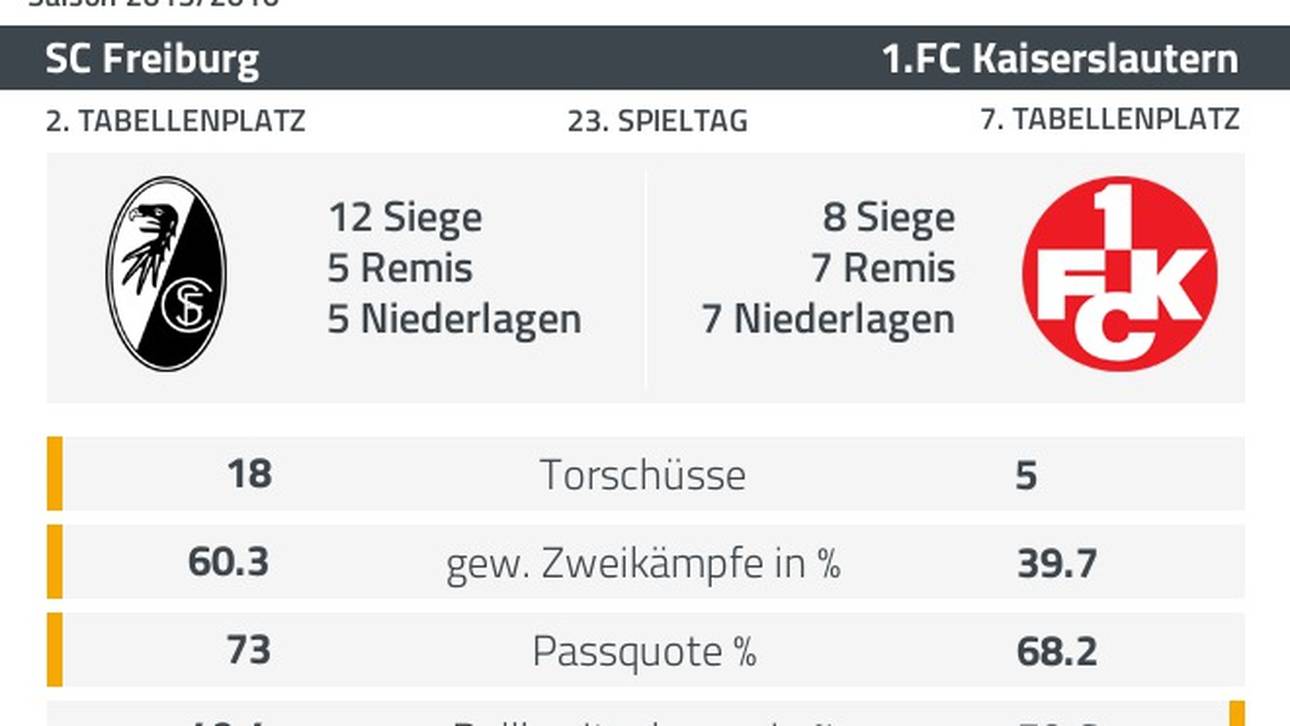Viewport: 1290px width, 726px height.
Task: Click the 12 Siege text
Action: point(405,218)
